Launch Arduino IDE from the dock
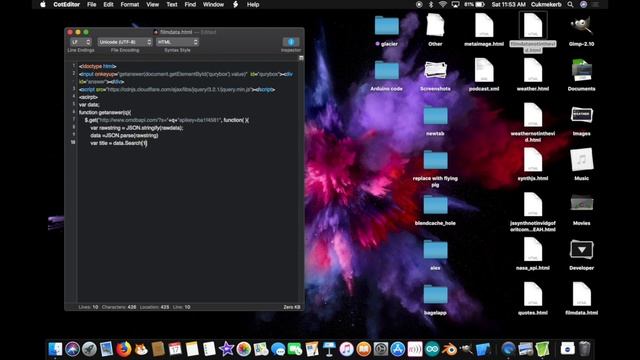 (x=432, y=349)
